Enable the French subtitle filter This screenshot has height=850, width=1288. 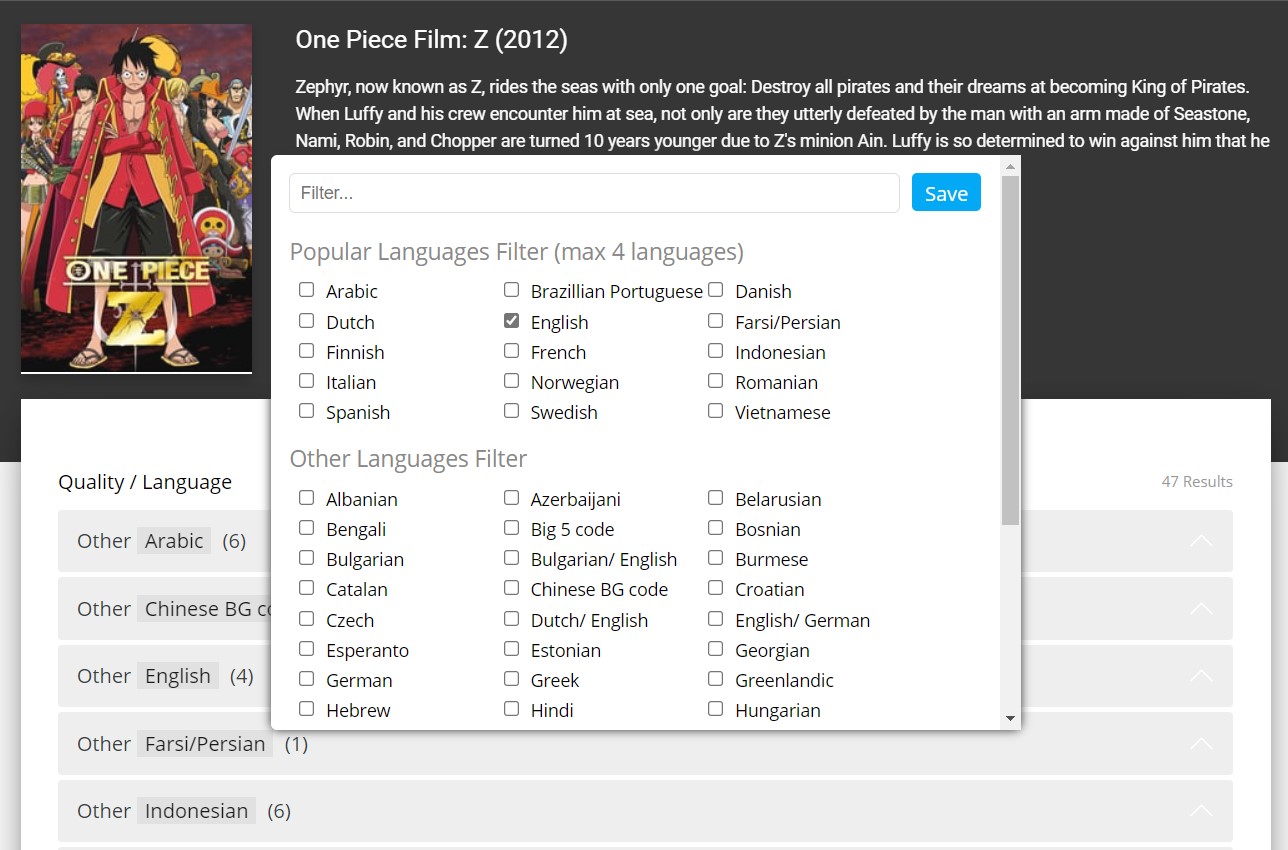(511, 350)
